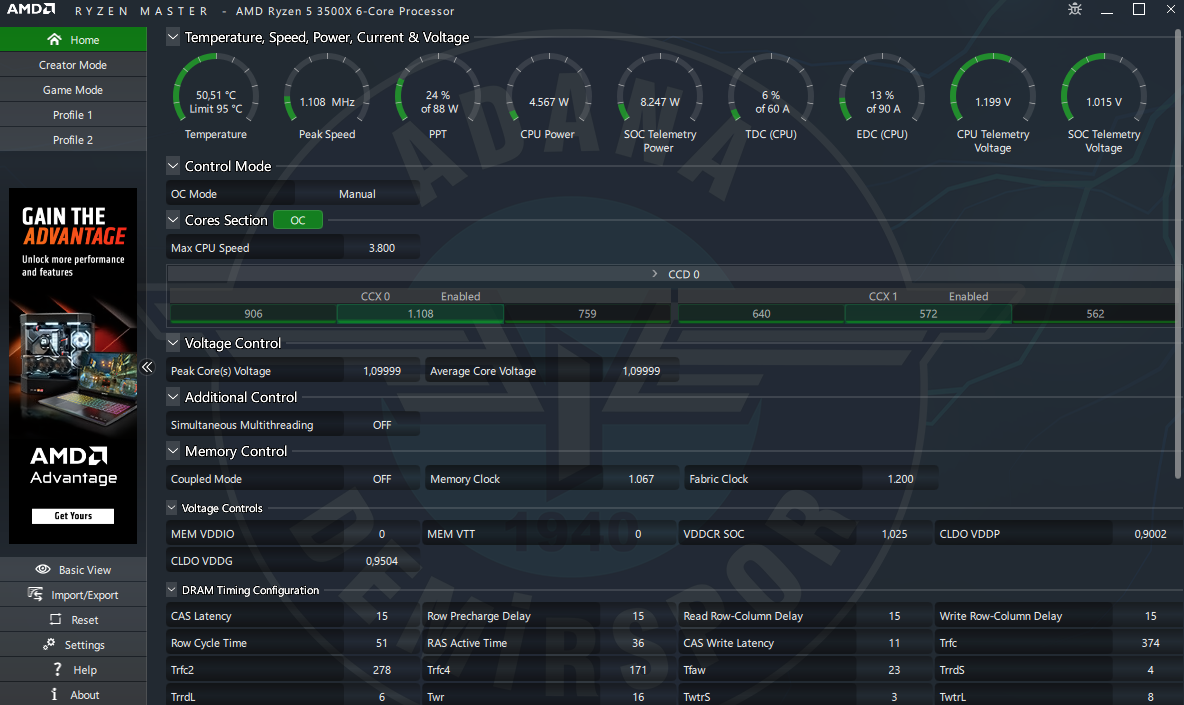
Task: Select Profile 1
Action: tap(73, 115)
